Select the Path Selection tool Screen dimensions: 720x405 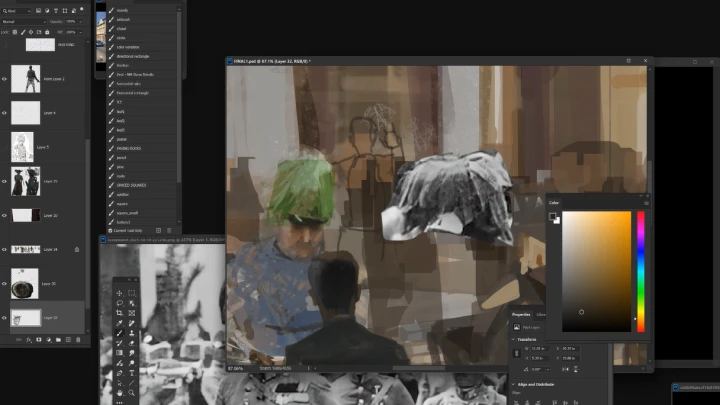pyautogui.click(x=119, y=383)
